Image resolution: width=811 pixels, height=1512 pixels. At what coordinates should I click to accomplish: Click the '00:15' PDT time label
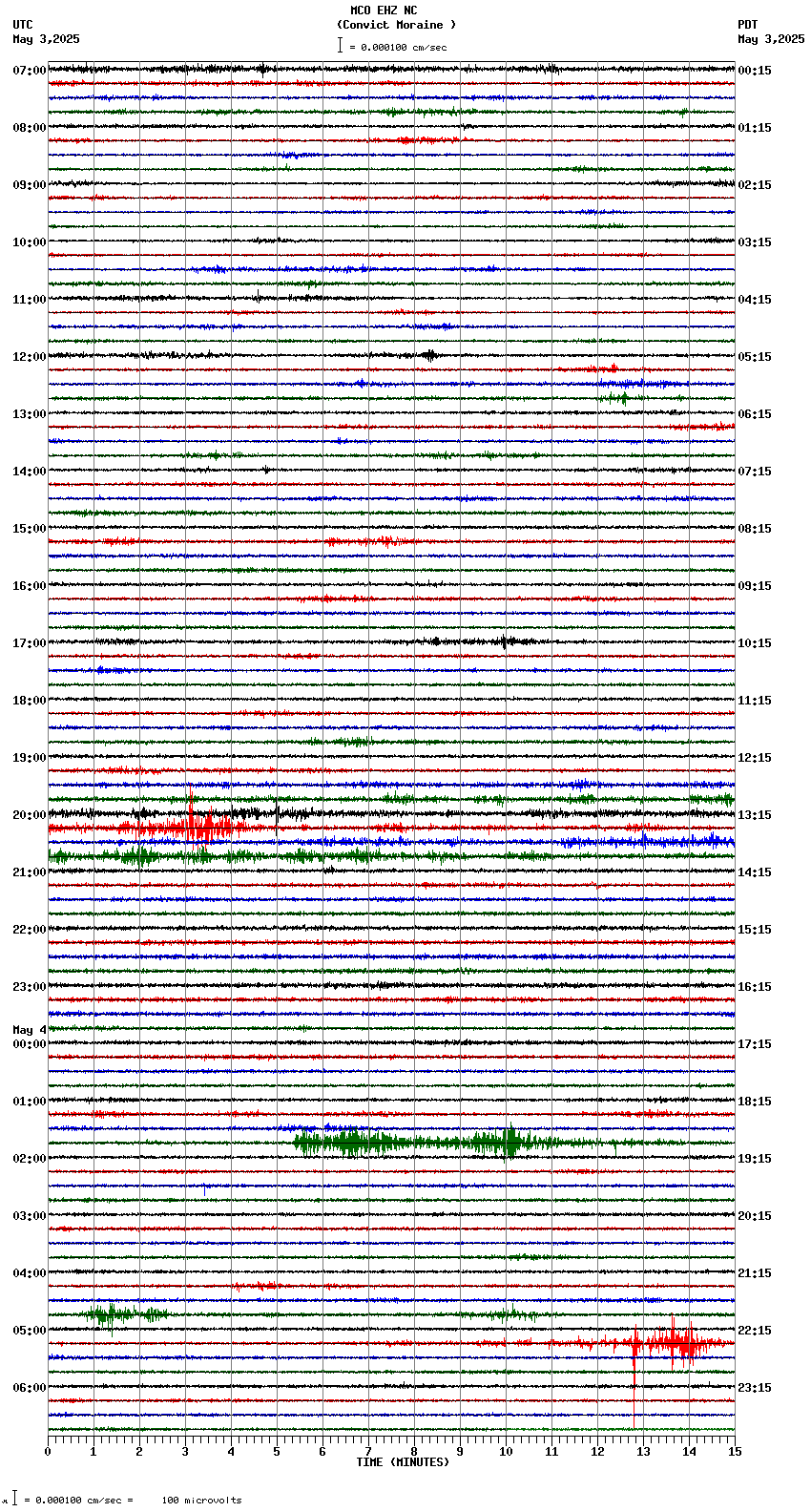[x=755, y=71]
